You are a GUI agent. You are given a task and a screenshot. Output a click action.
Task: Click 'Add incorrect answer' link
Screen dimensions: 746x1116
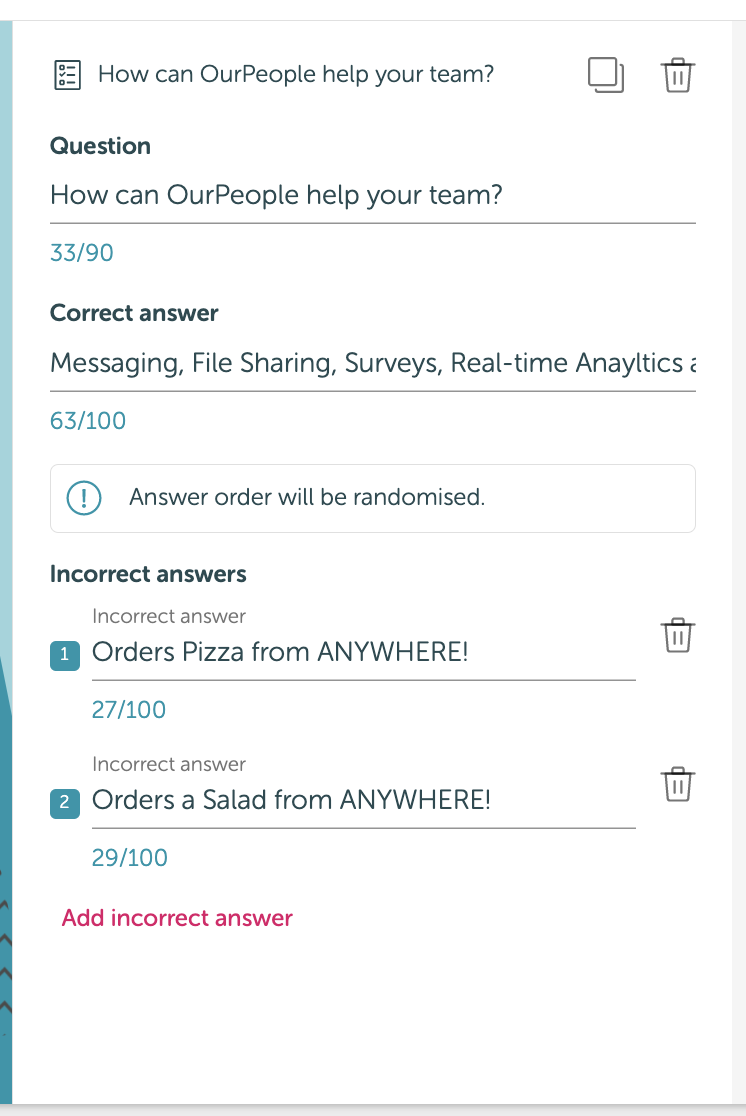click(x=177, y=918)
